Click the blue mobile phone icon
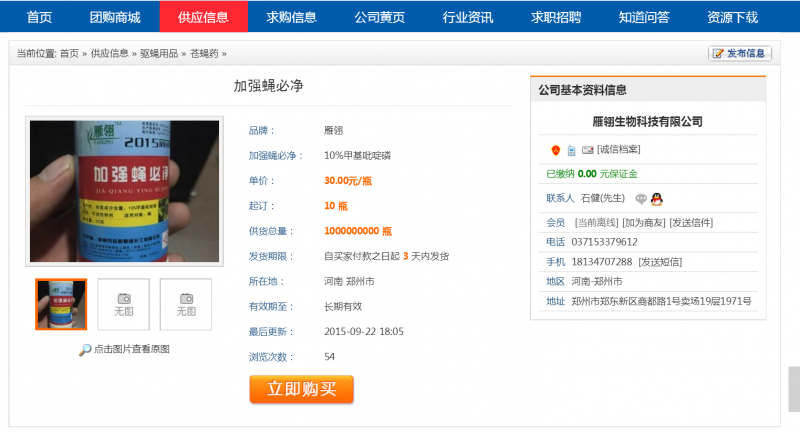 click(571, 150)
